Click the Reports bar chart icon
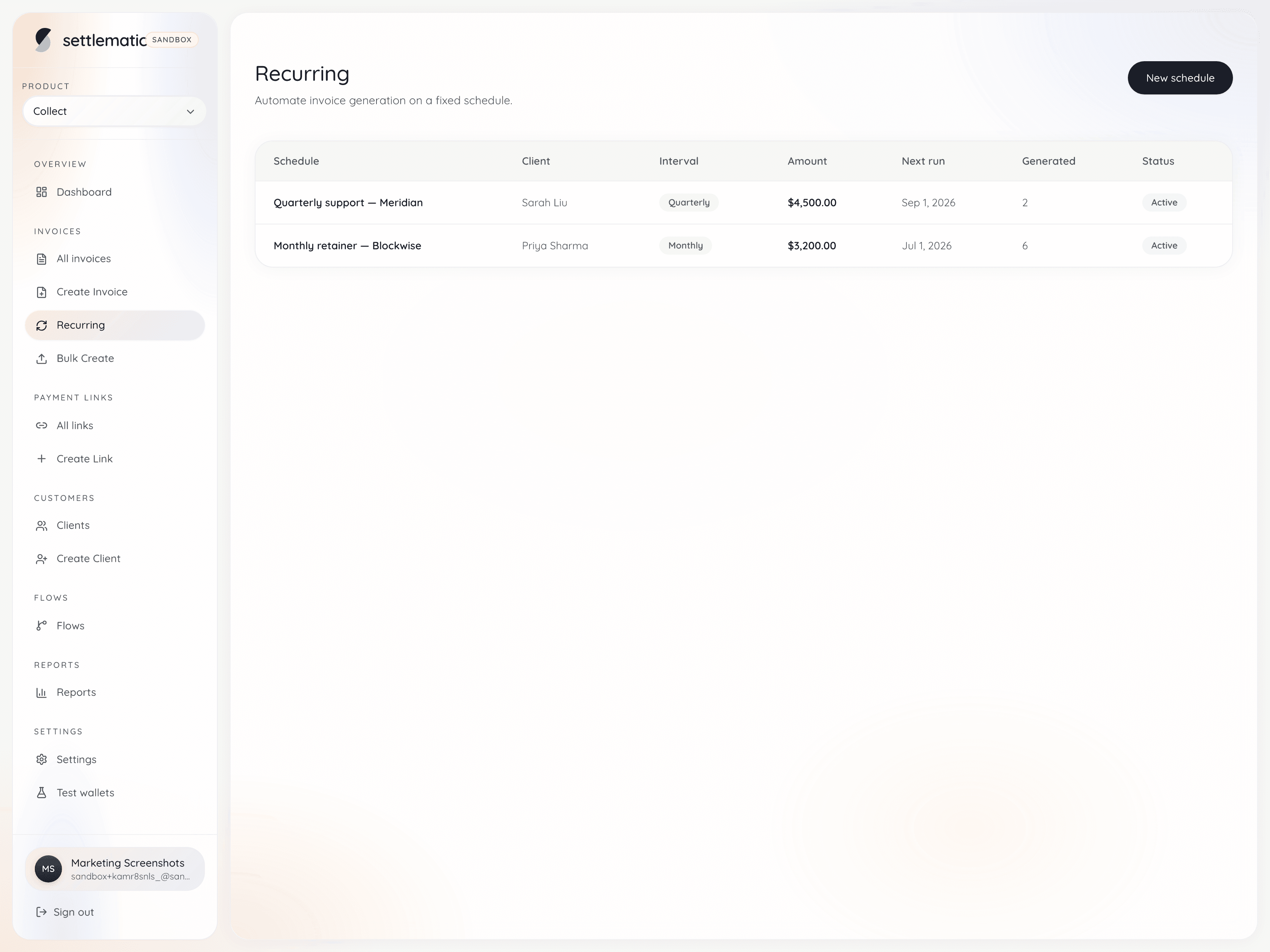 (41, 692)
